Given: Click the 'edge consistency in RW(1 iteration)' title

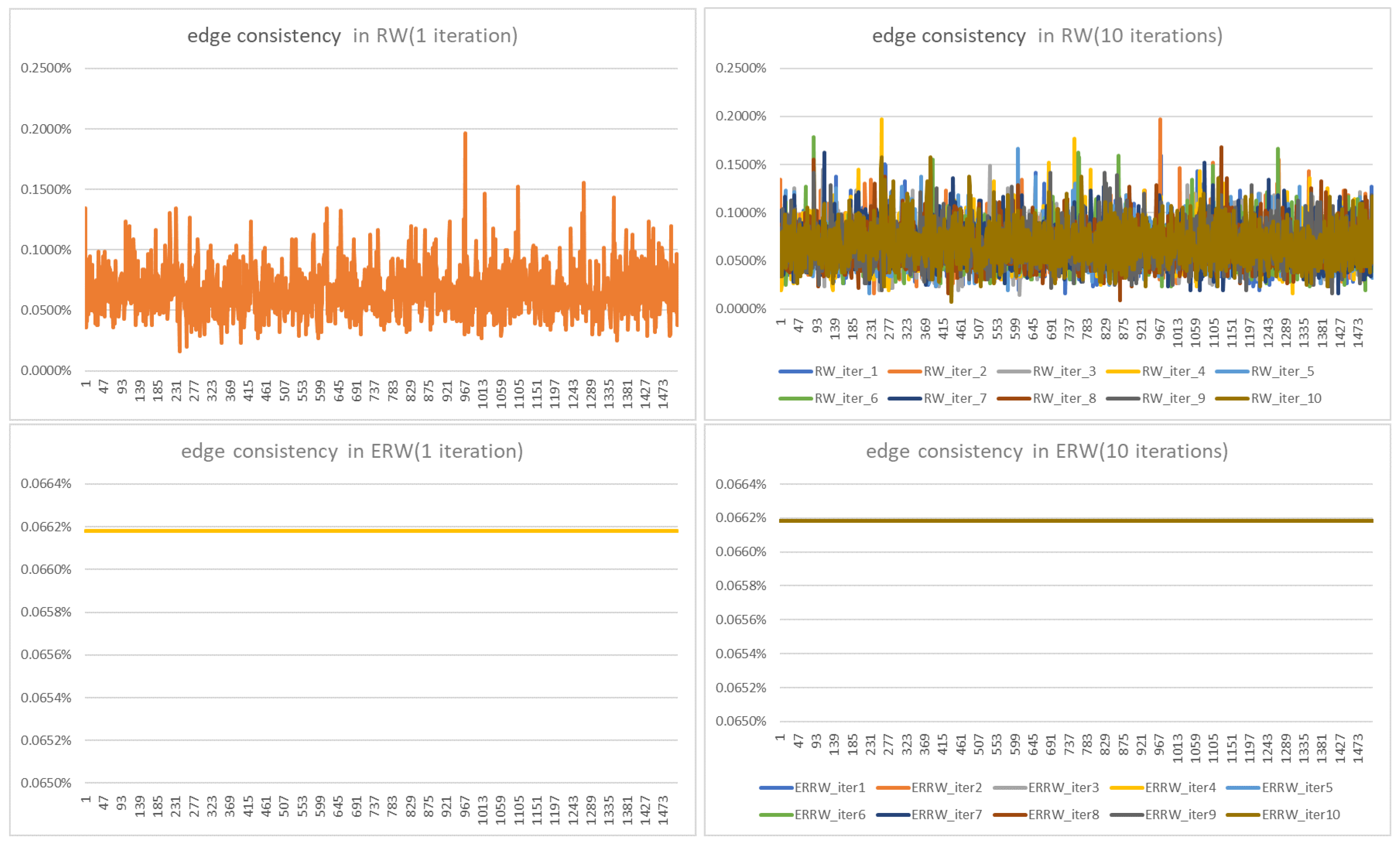Looking at the screenshot, I should [352, 35].
